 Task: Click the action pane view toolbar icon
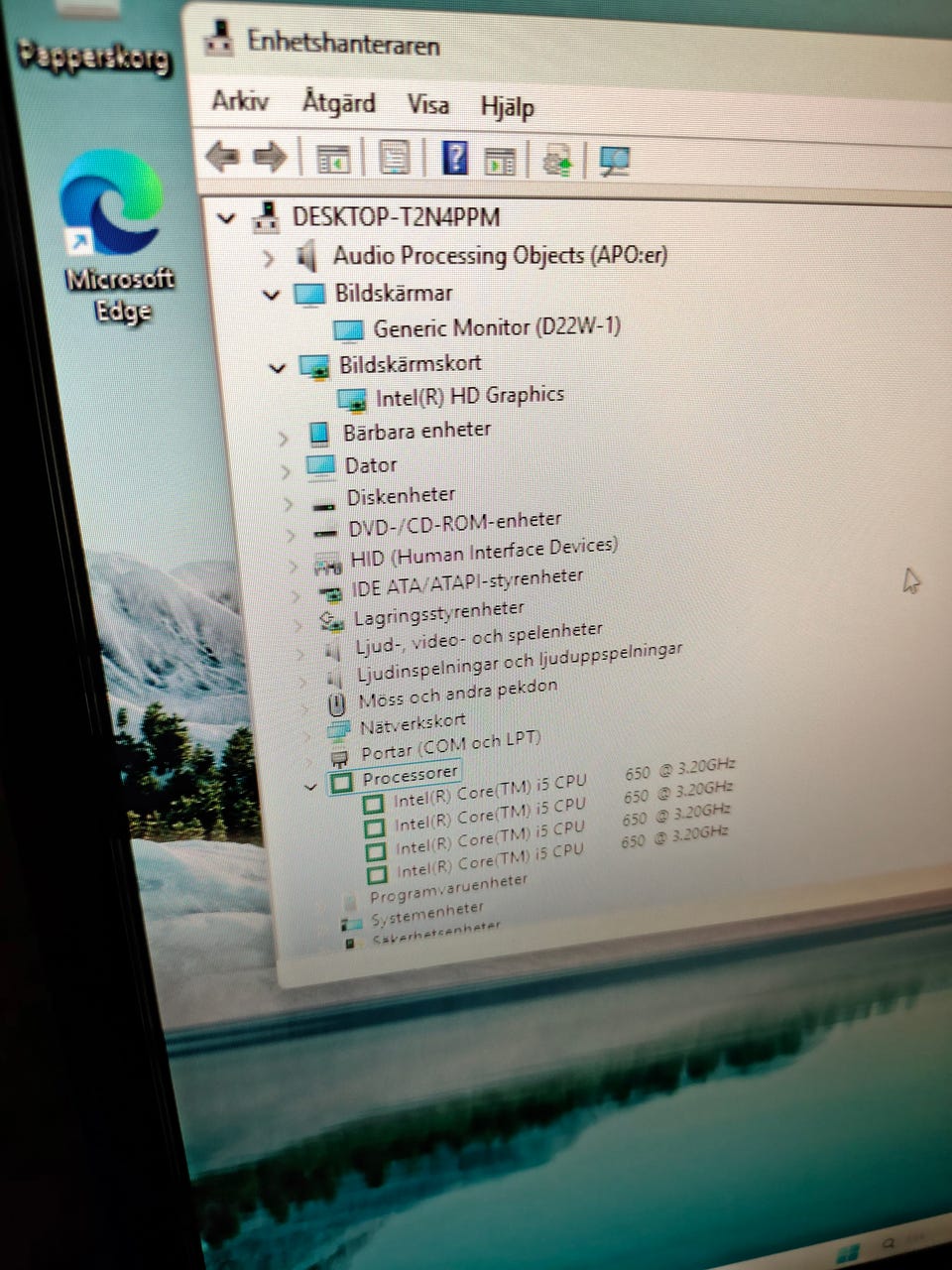click(x=500, y=161)
